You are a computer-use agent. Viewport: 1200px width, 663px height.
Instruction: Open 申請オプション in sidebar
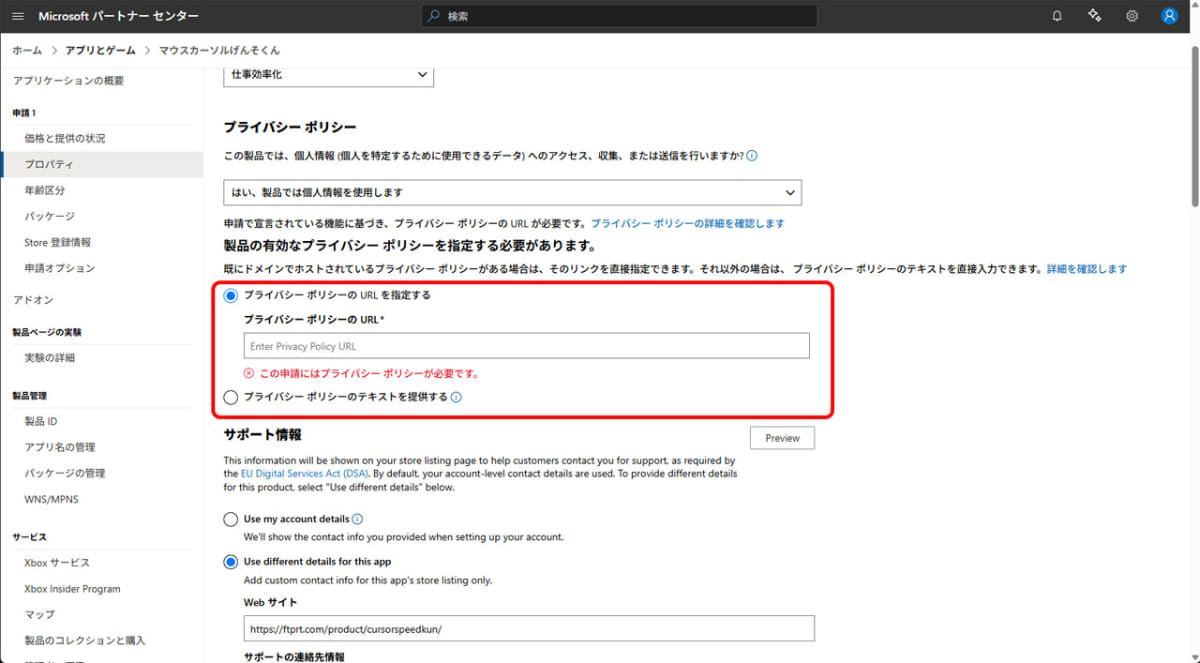click(59, 268)
